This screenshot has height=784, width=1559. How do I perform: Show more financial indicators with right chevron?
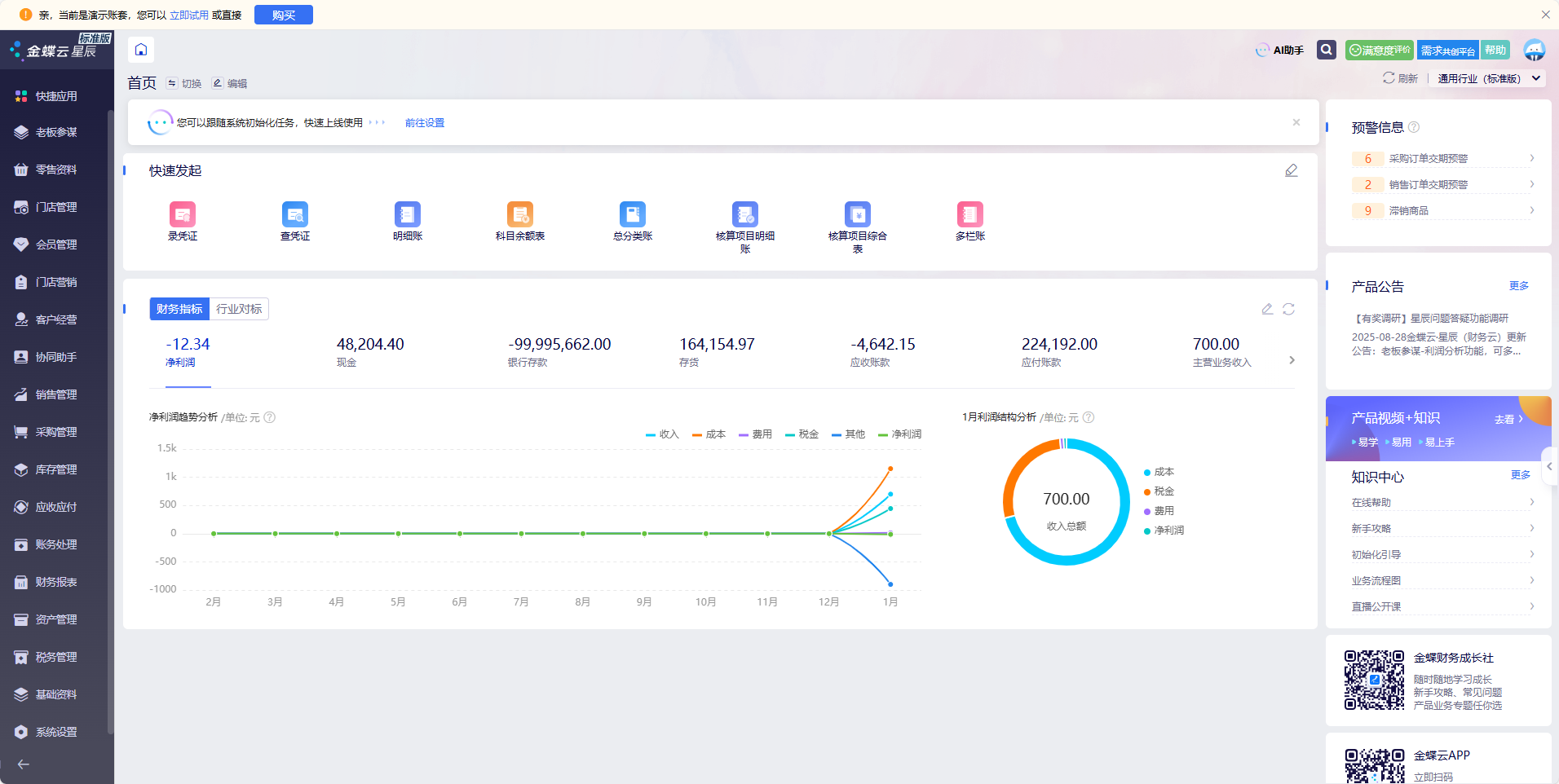point(1292,360)
